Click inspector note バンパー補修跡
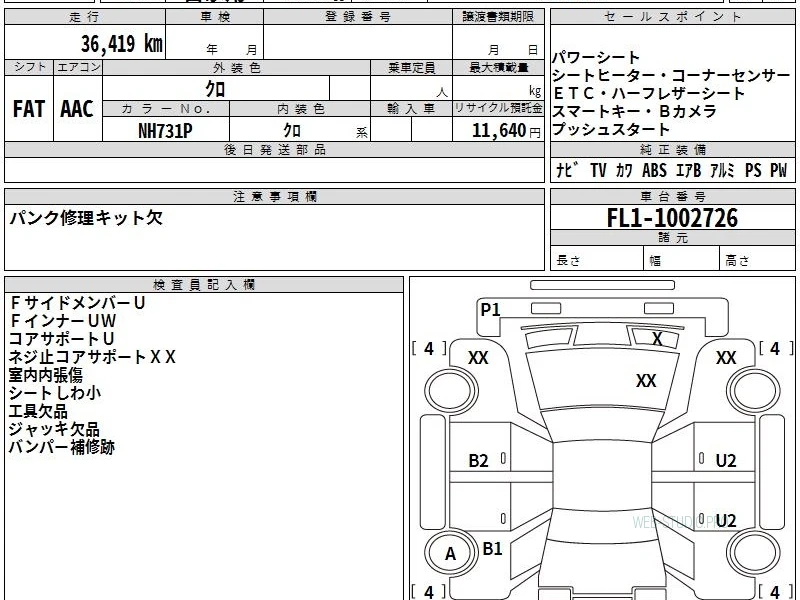 [61, 447]
